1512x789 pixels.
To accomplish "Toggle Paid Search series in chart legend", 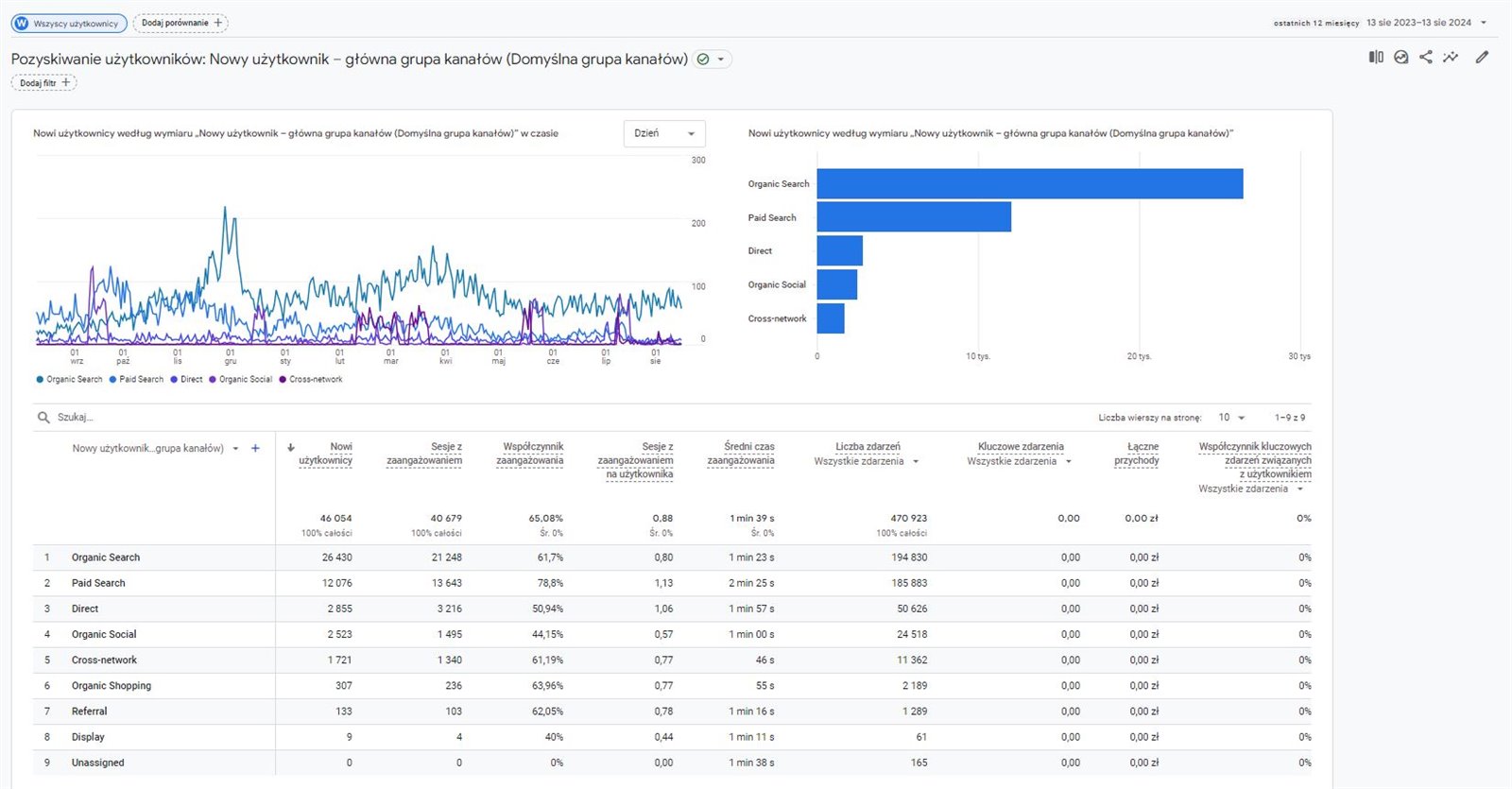I will click(136, 380).
